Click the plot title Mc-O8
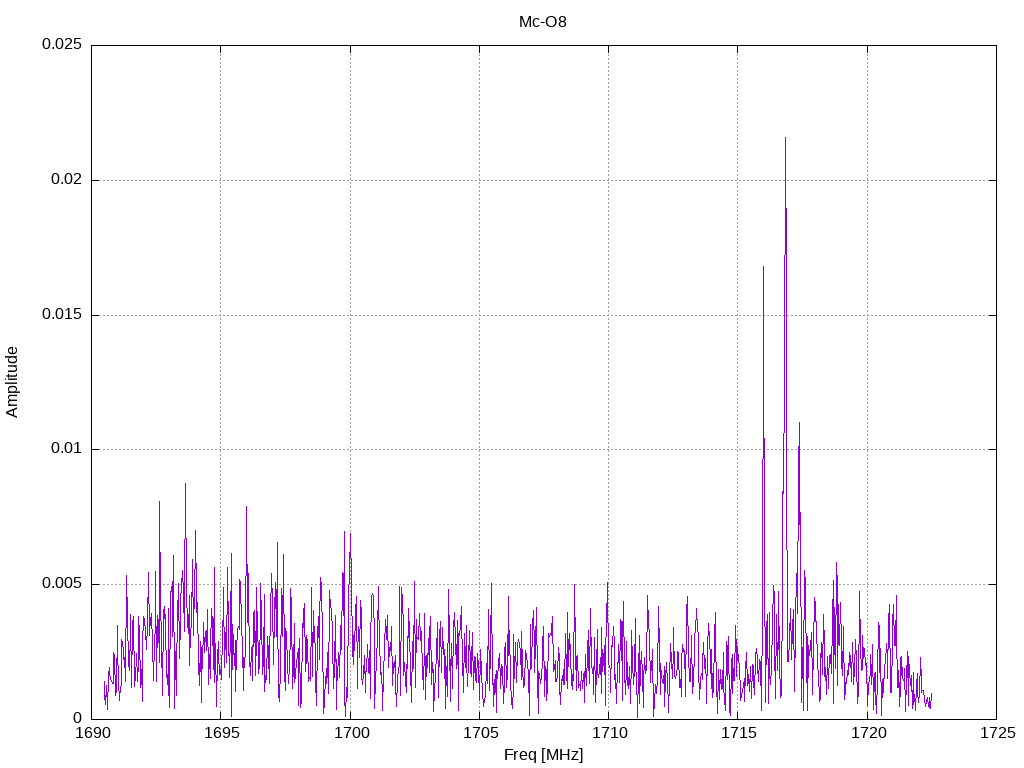The image size is (1024, 768). 543,22
